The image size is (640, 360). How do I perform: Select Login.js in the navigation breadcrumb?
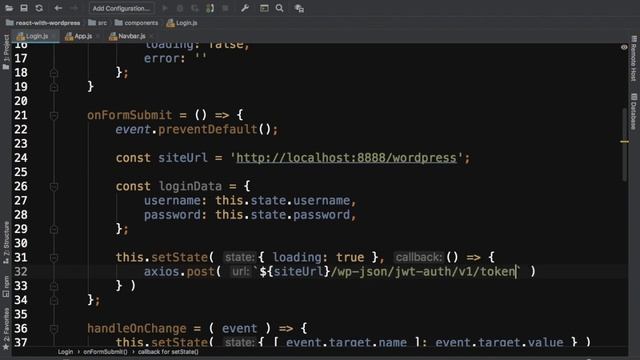pos(182,23)
